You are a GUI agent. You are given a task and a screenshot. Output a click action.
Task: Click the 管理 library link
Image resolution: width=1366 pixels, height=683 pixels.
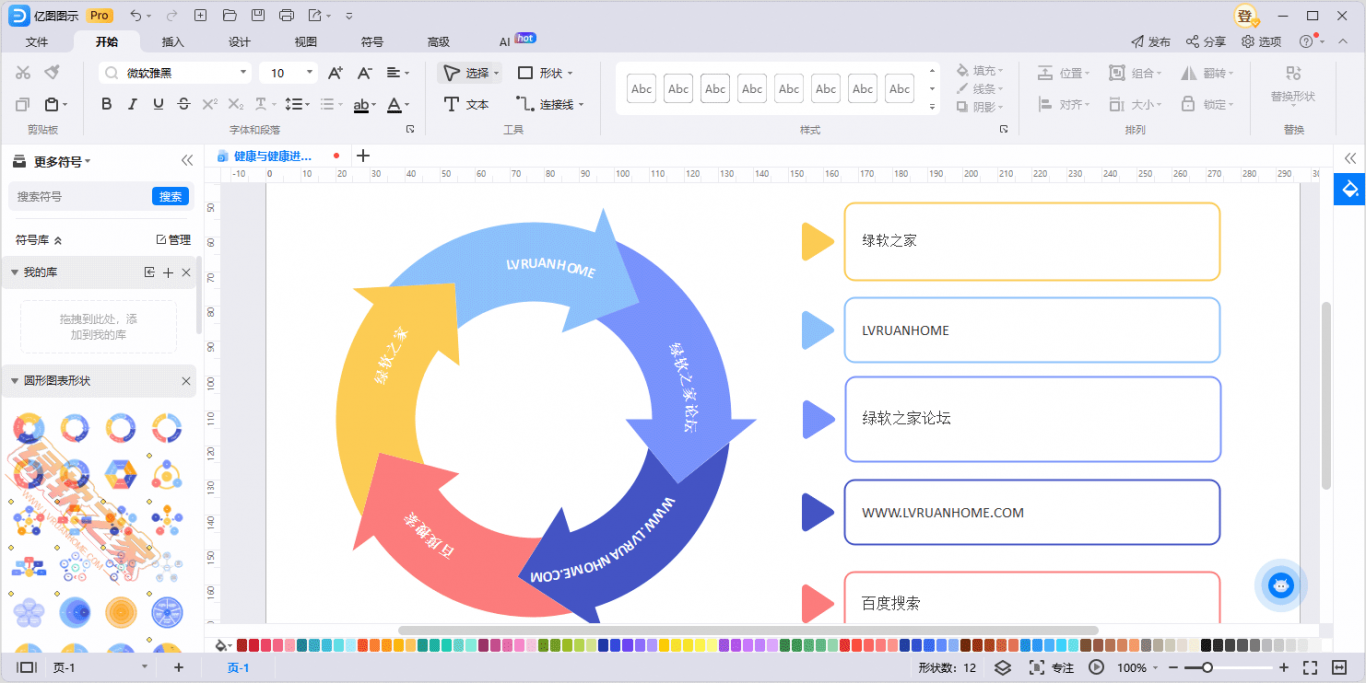pos(173,240)
